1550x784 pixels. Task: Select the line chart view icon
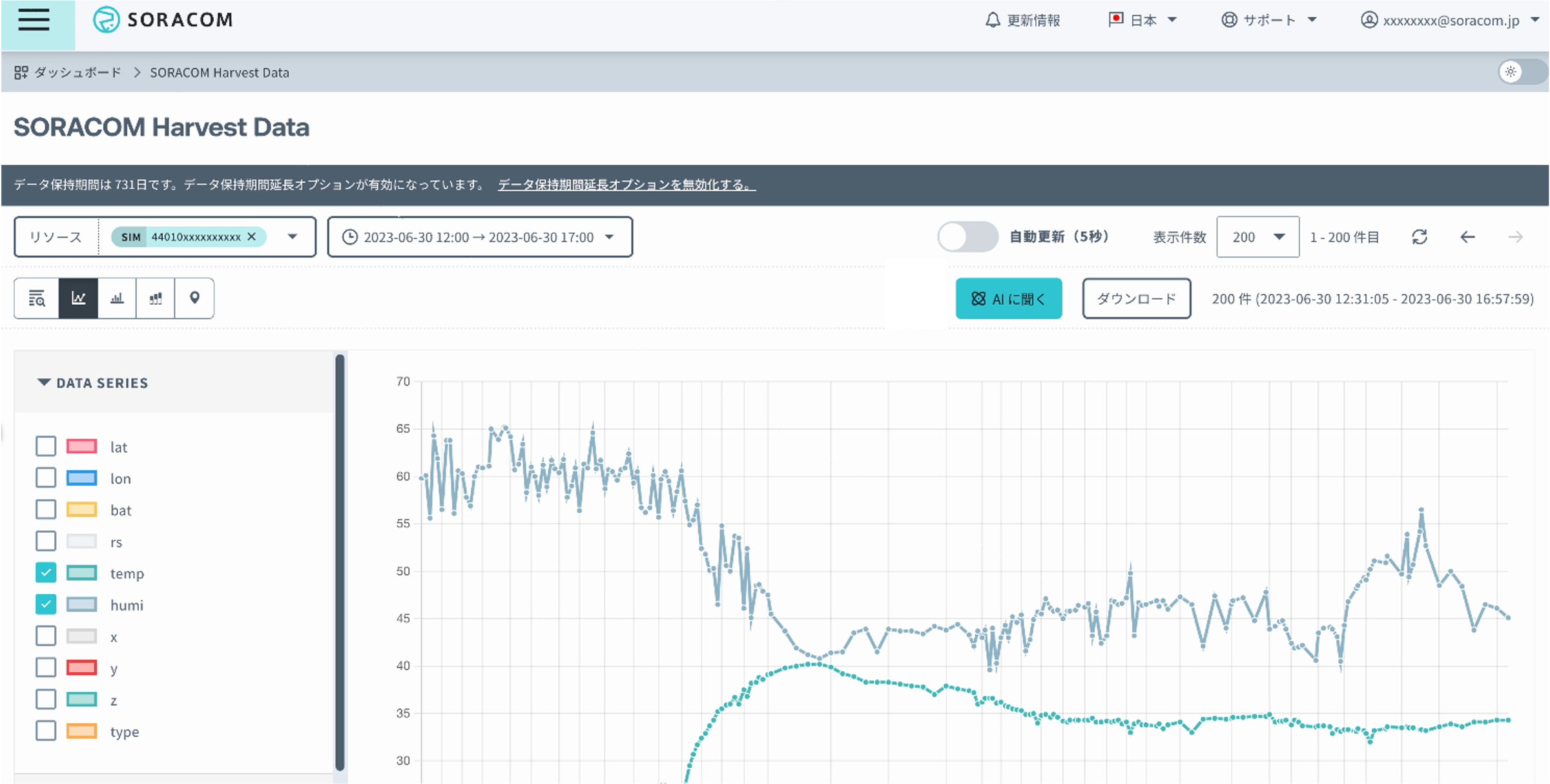coord(78,298)
